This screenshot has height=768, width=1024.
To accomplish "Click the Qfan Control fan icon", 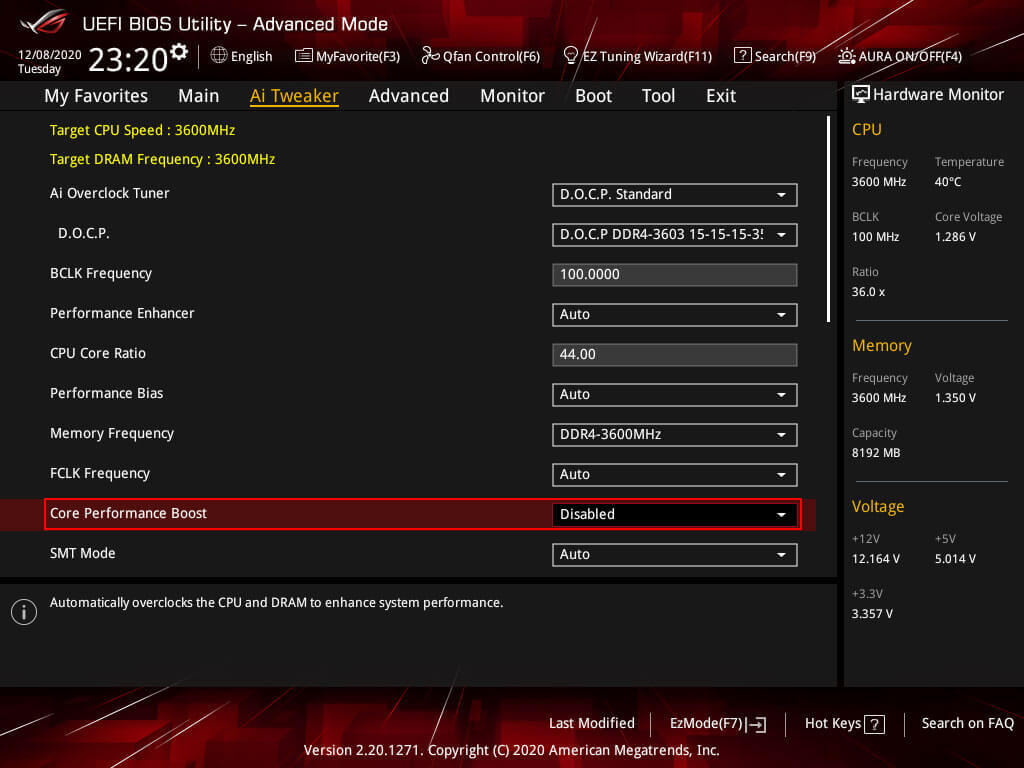I will 430,56.
